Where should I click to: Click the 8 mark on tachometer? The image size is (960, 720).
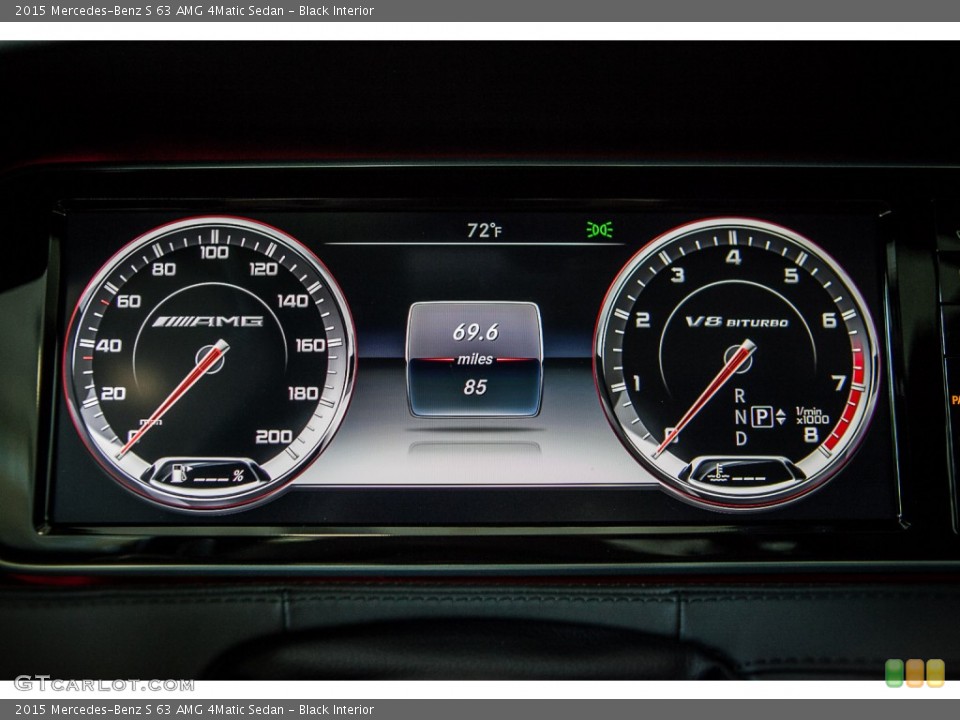[811, 435]
